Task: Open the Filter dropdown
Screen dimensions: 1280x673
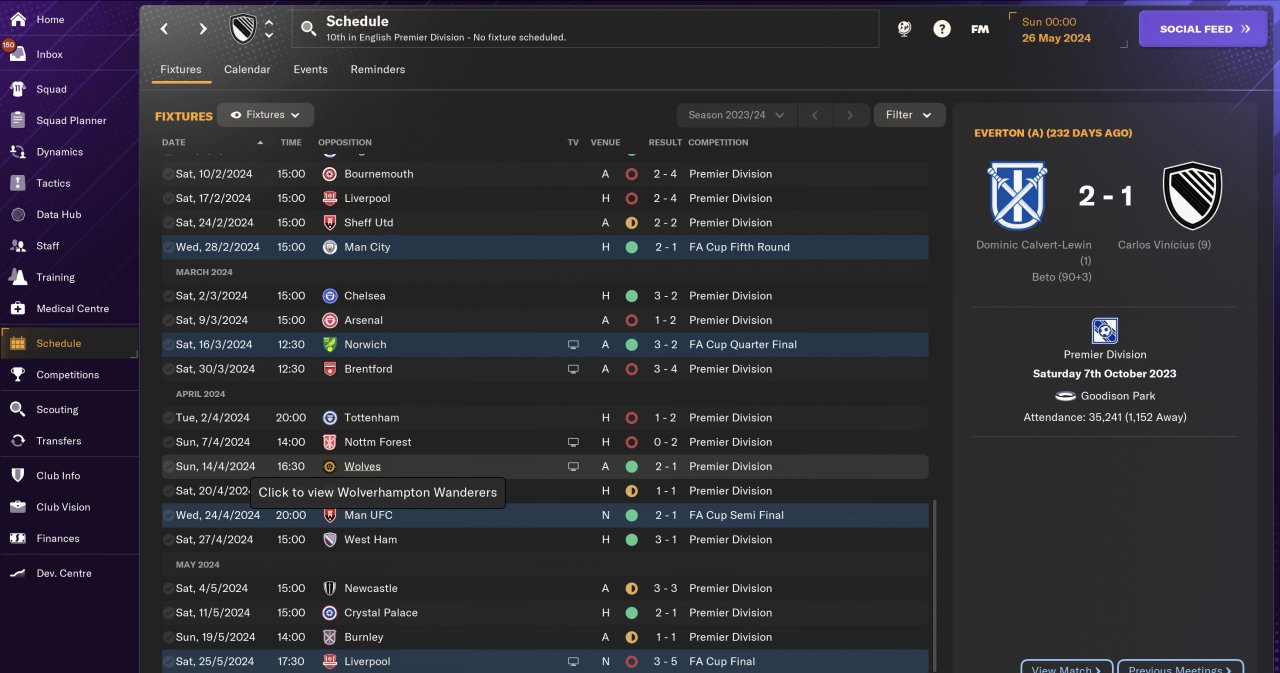Action: pyautogui.click(x=909, y=115)
